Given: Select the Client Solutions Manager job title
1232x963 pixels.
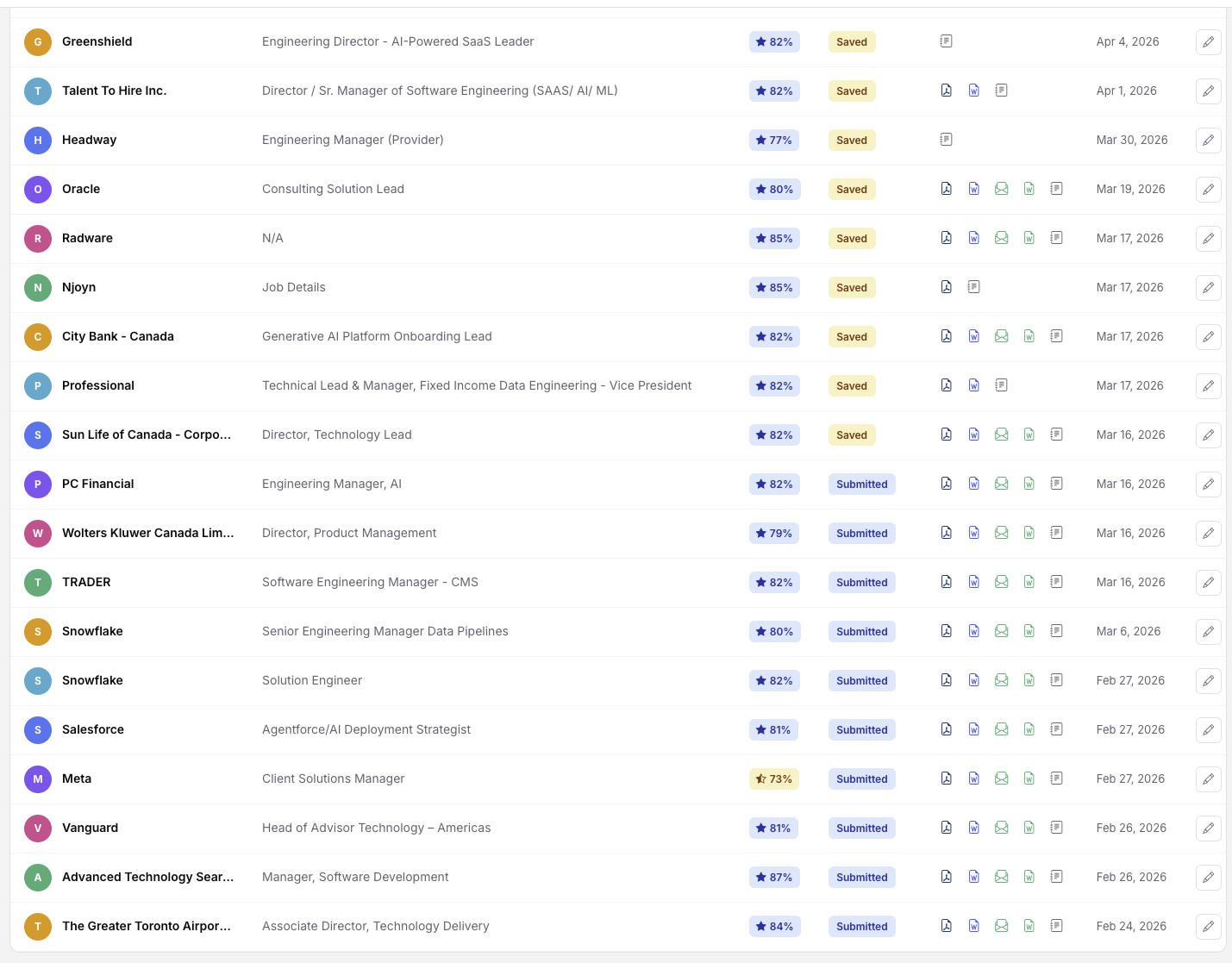Looking at the screenshot, I should pos(333,779).
